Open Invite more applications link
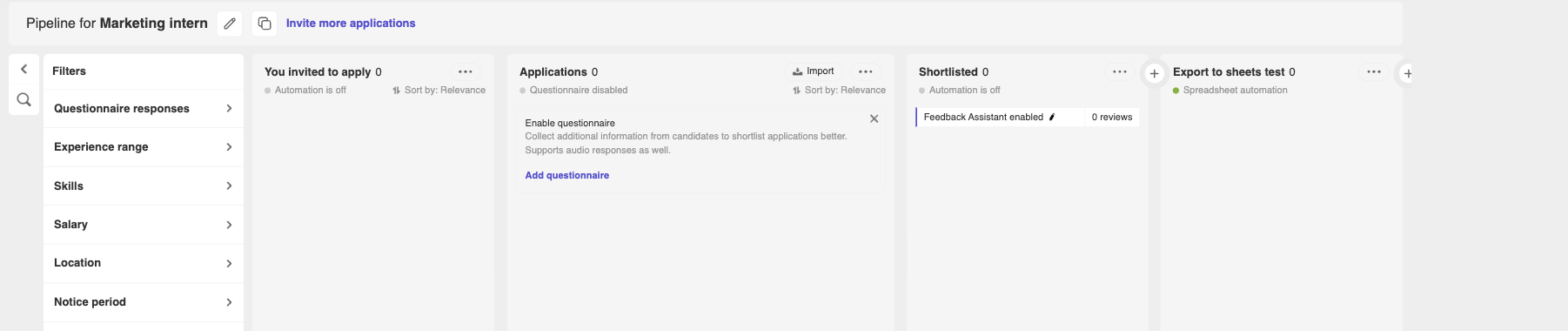Viewport: 1568px width, 331px height. (x=351, y=24)
